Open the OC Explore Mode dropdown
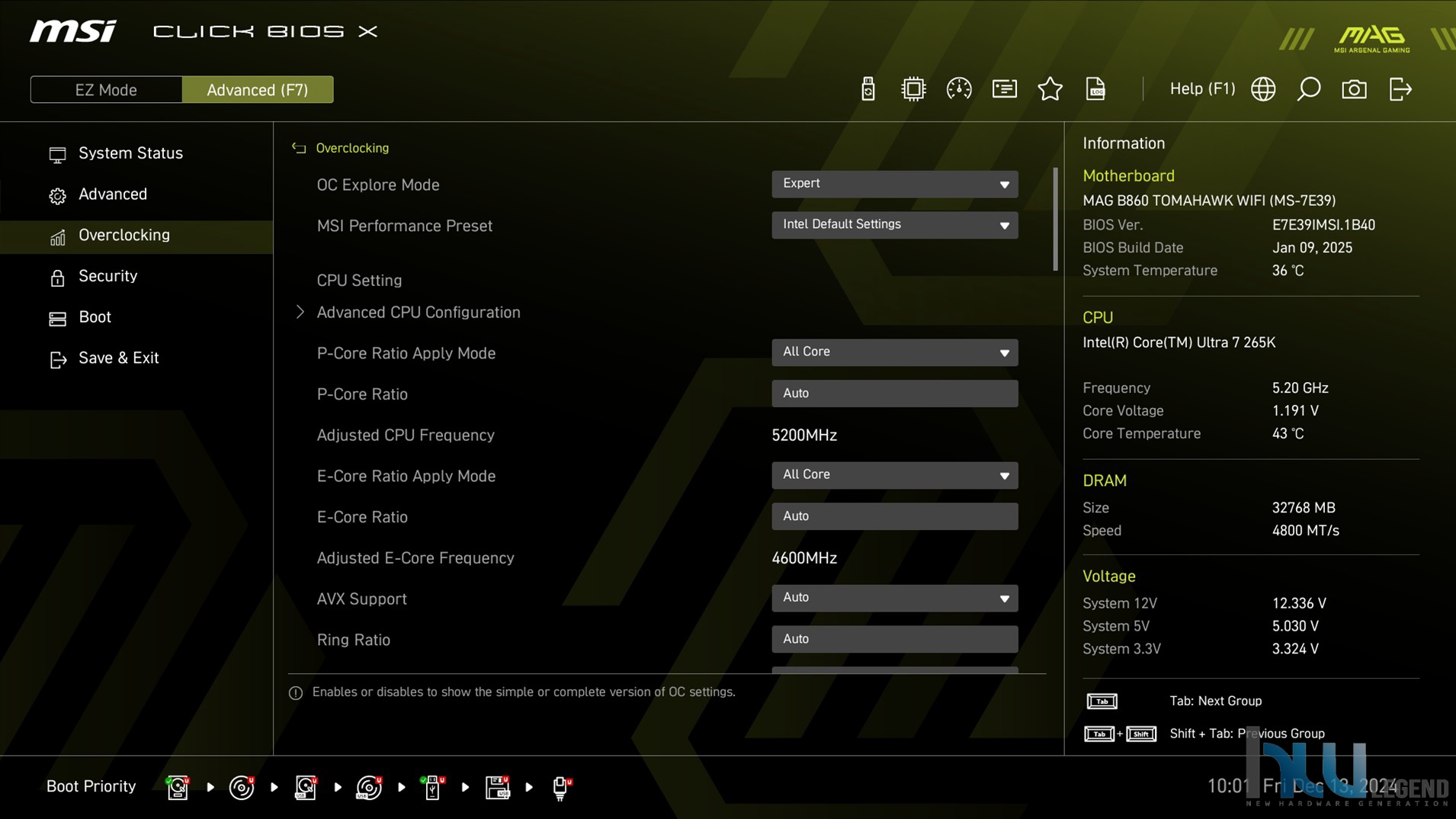The height and width of the screenshot is (819, 1456). pos(894,184)
